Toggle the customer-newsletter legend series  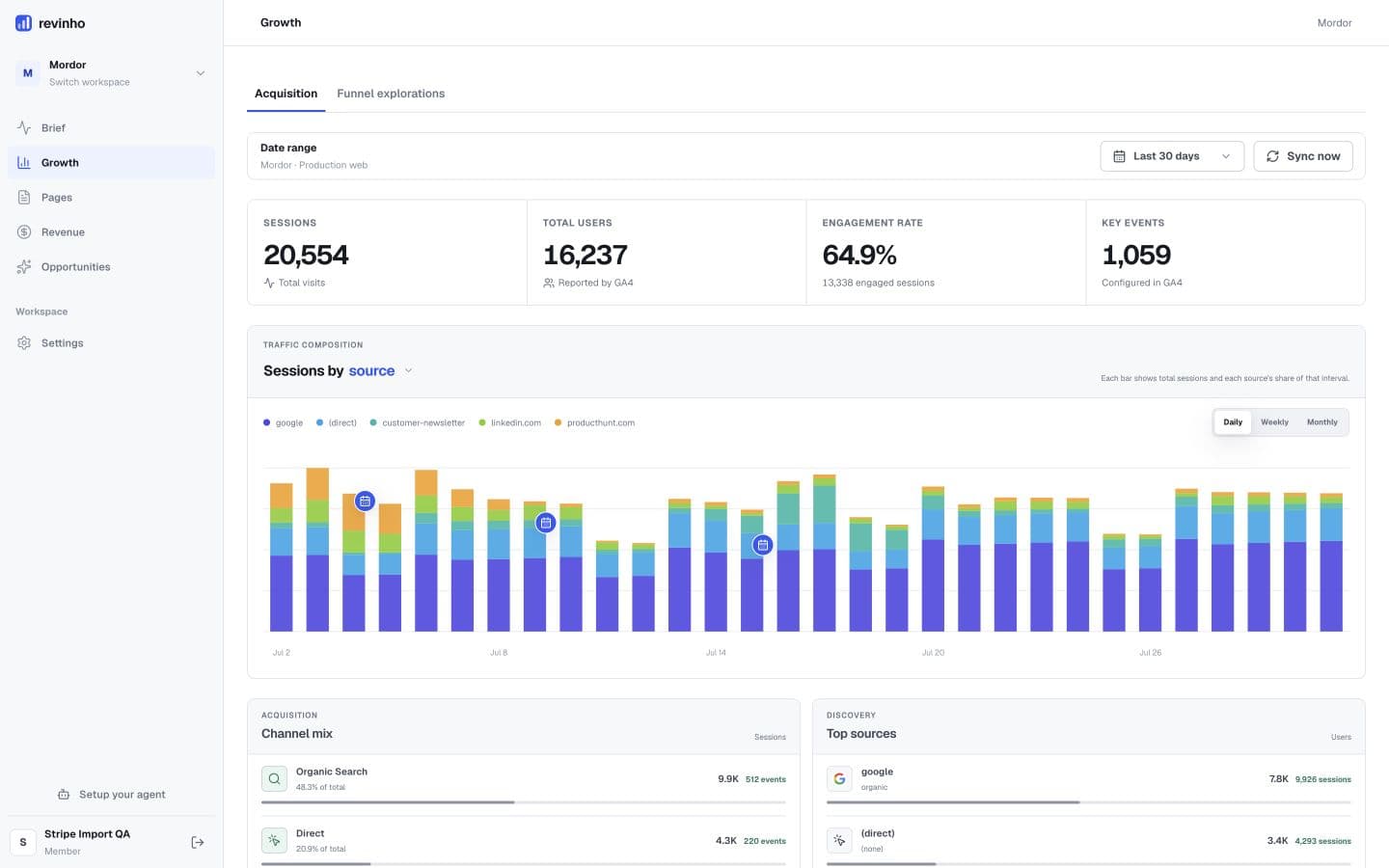[x=418, y=422]
